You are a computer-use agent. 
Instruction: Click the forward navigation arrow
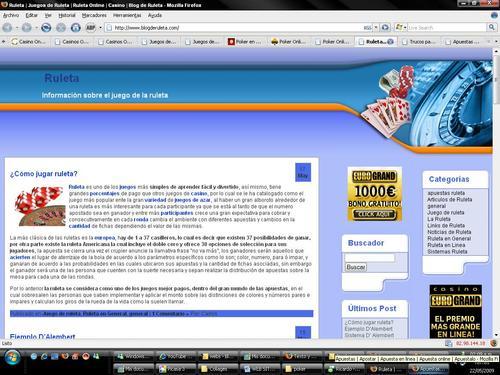coord(27,28)
